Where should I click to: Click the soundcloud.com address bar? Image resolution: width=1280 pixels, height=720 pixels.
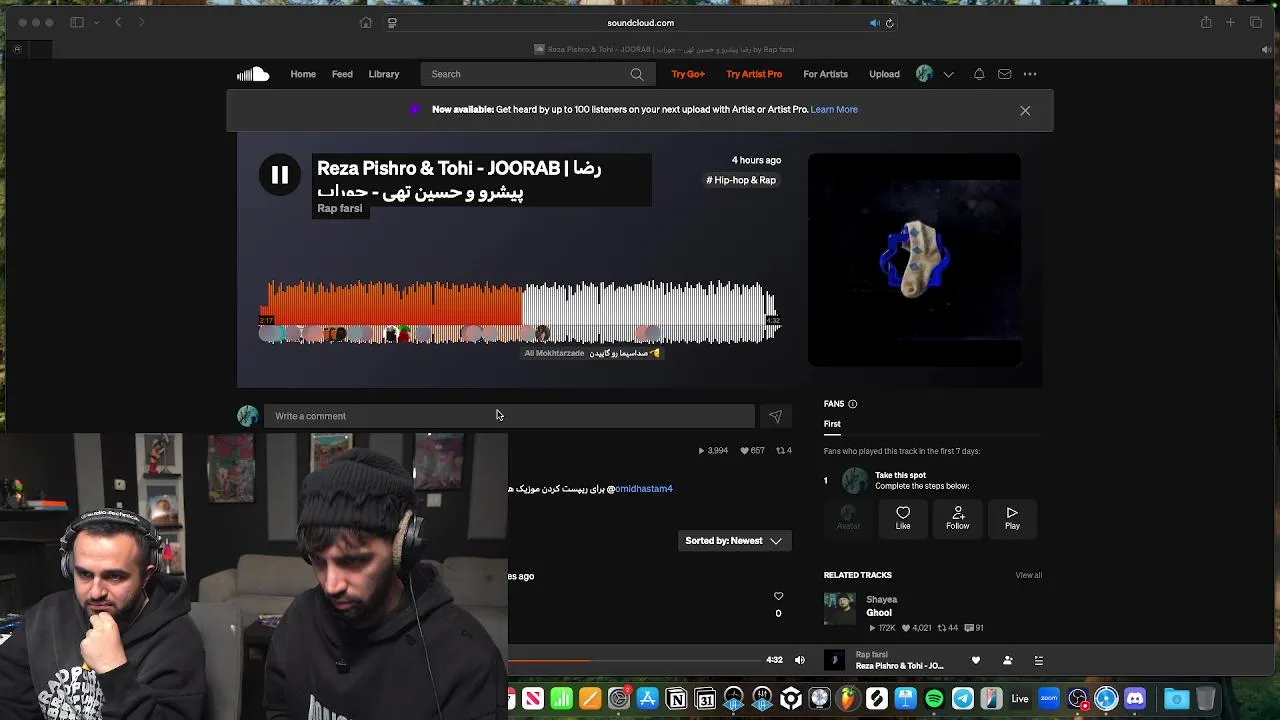(x=640, y=23)
